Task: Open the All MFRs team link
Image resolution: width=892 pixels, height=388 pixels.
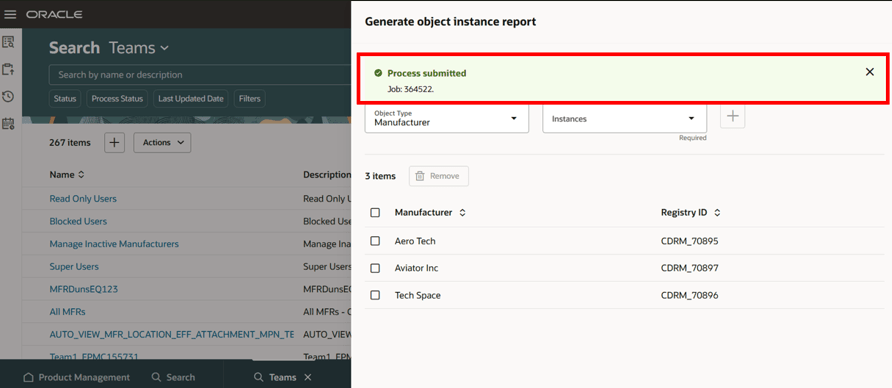Action: tap(68, 312)
